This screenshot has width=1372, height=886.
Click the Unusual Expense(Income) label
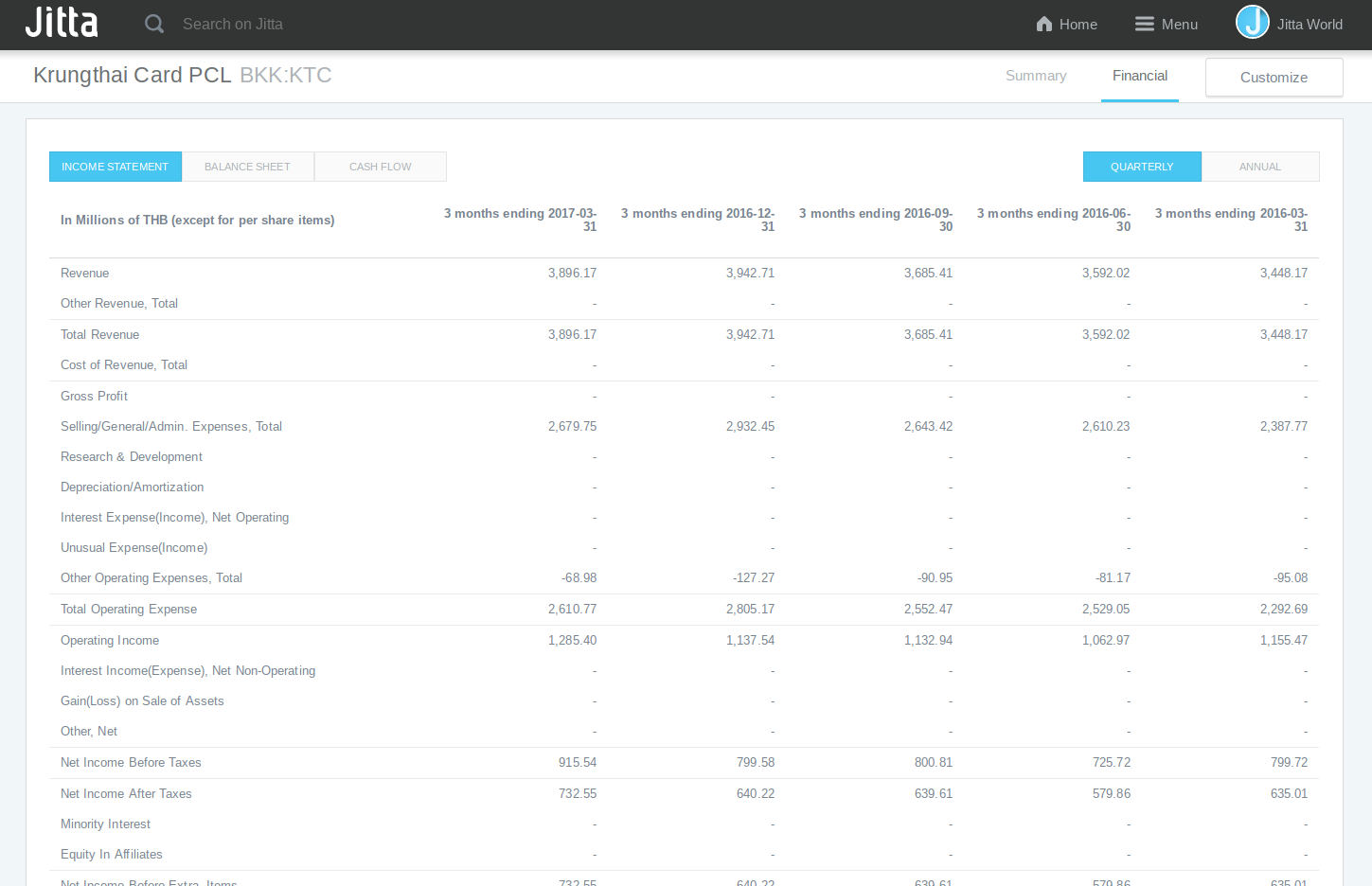134,548
